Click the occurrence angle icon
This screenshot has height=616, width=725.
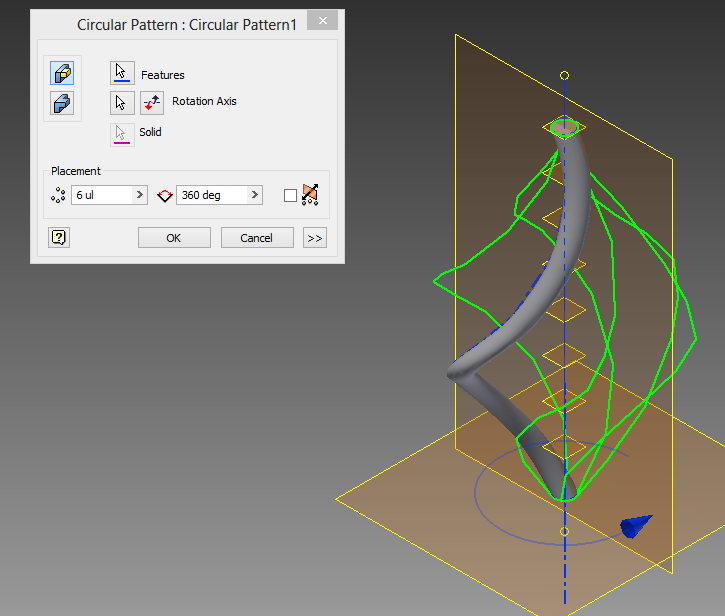click(x=165, y=196)
